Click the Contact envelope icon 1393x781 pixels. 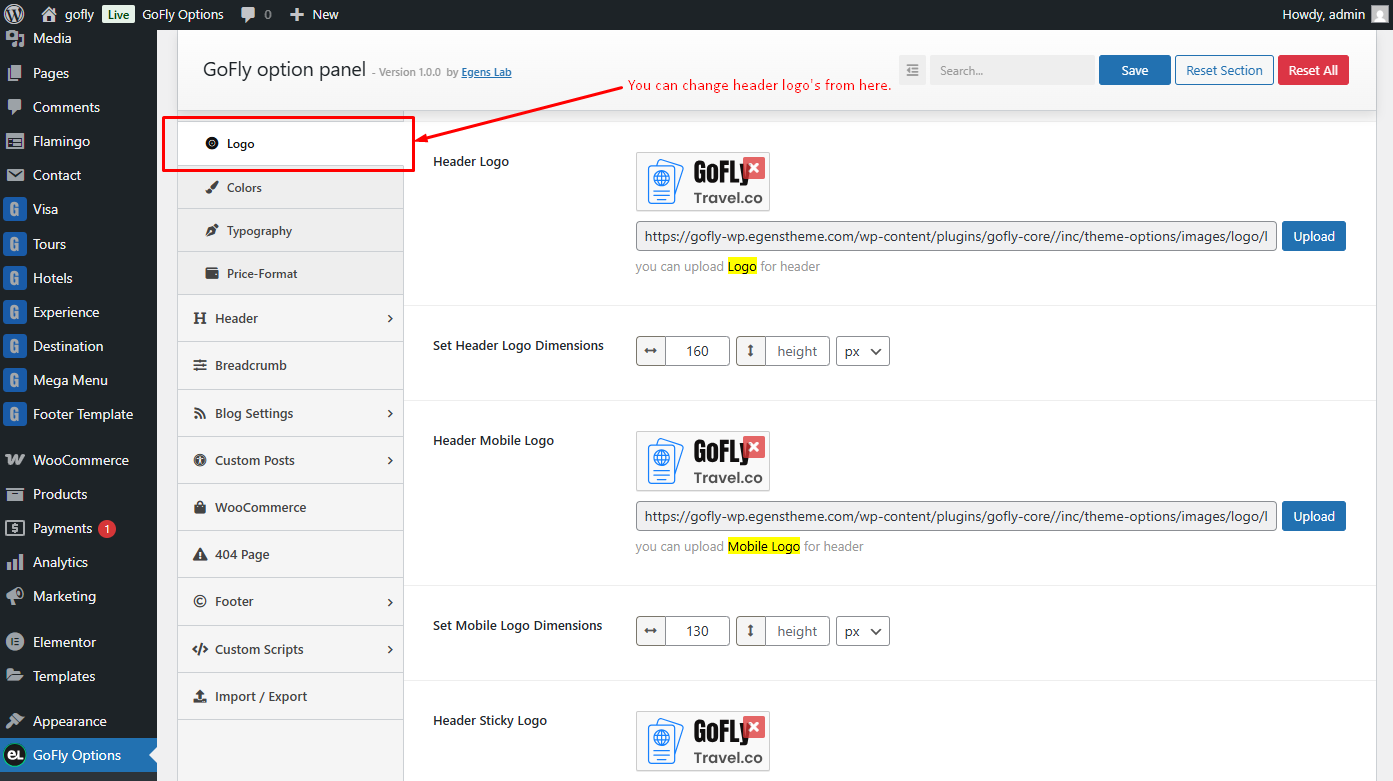pyautogui.click(x=15, y=175)
